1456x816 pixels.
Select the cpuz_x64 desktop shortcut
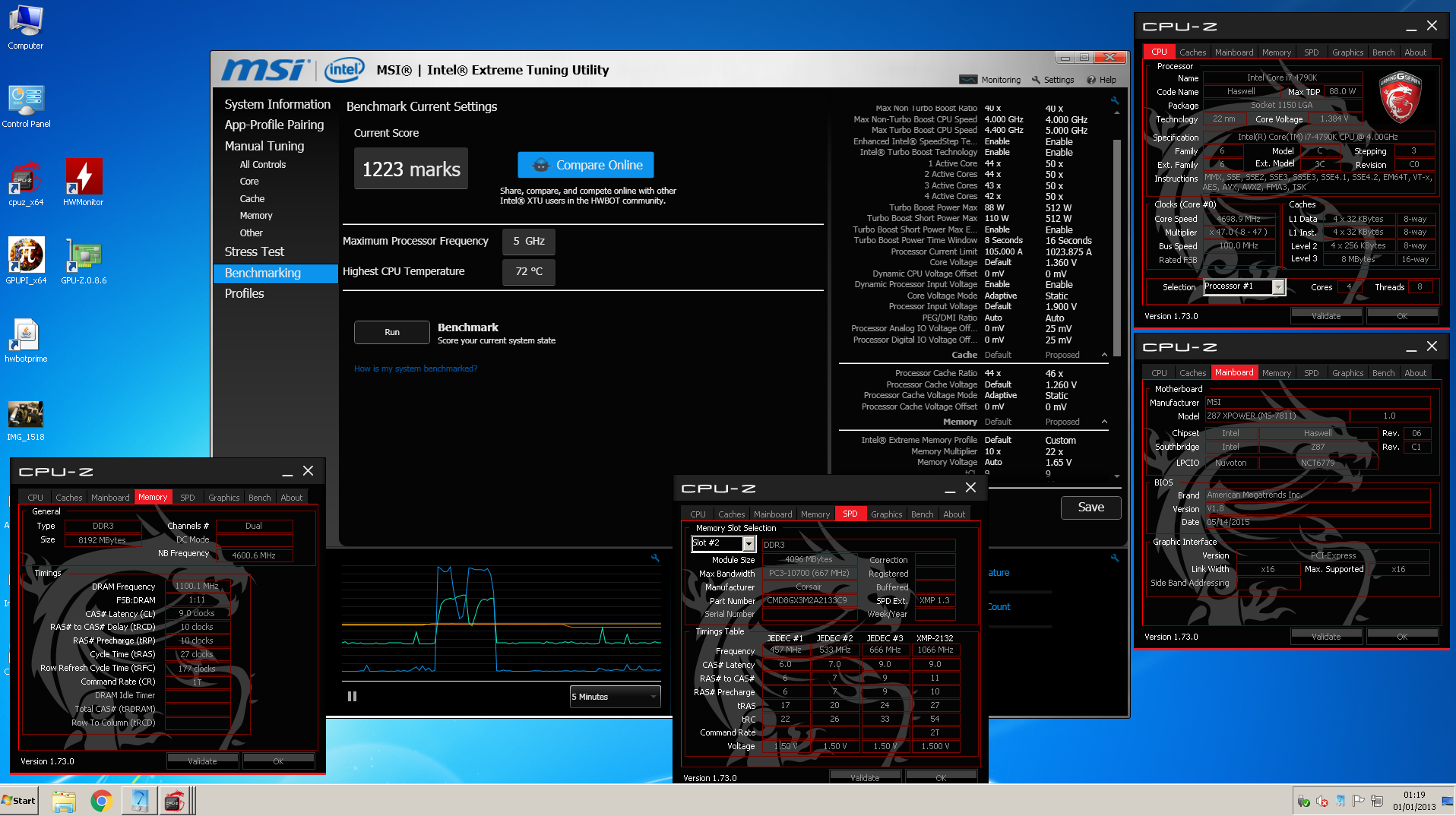[26, 184]
